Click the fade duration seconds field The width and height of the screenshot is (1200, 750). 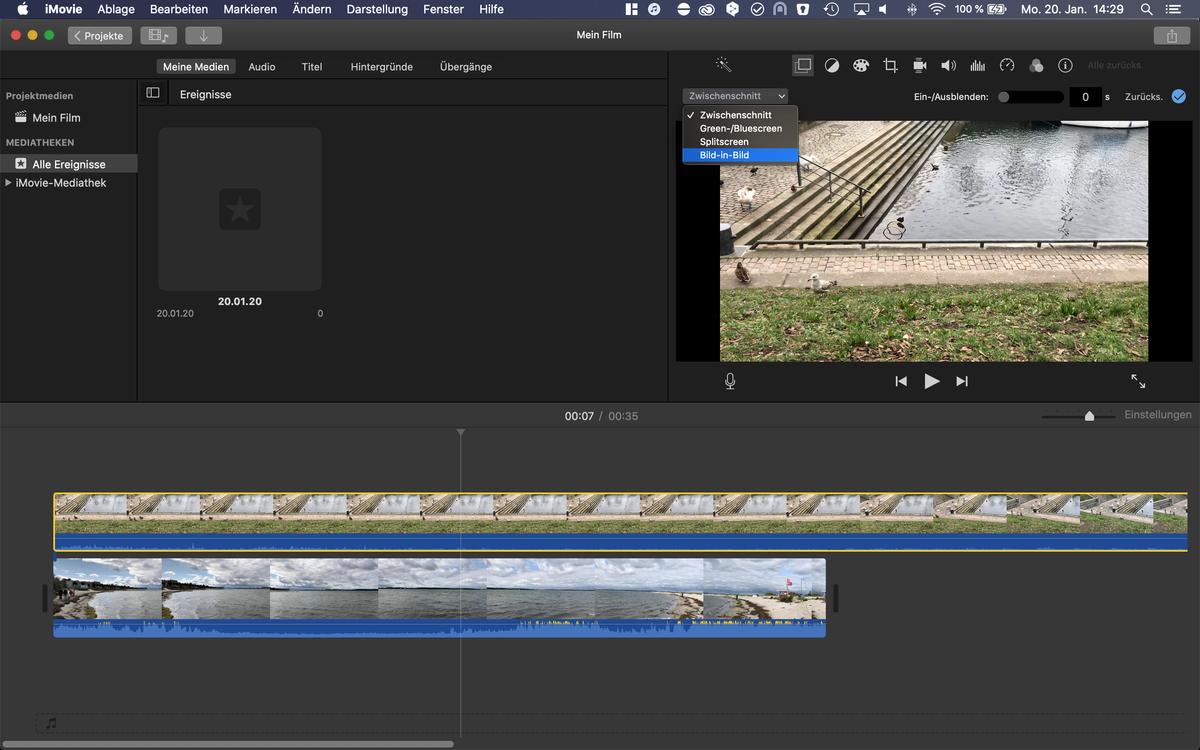[1085, 97]
